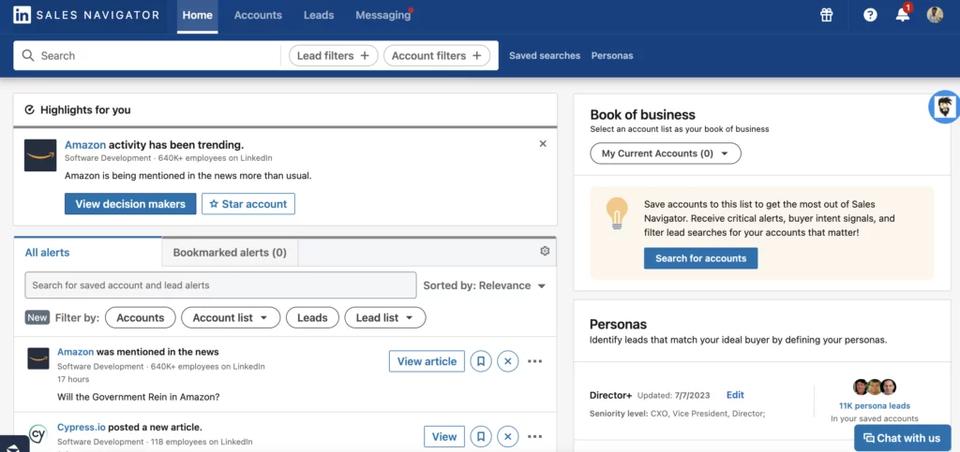
Task: Add Account filters
Action: pos(437,56)
